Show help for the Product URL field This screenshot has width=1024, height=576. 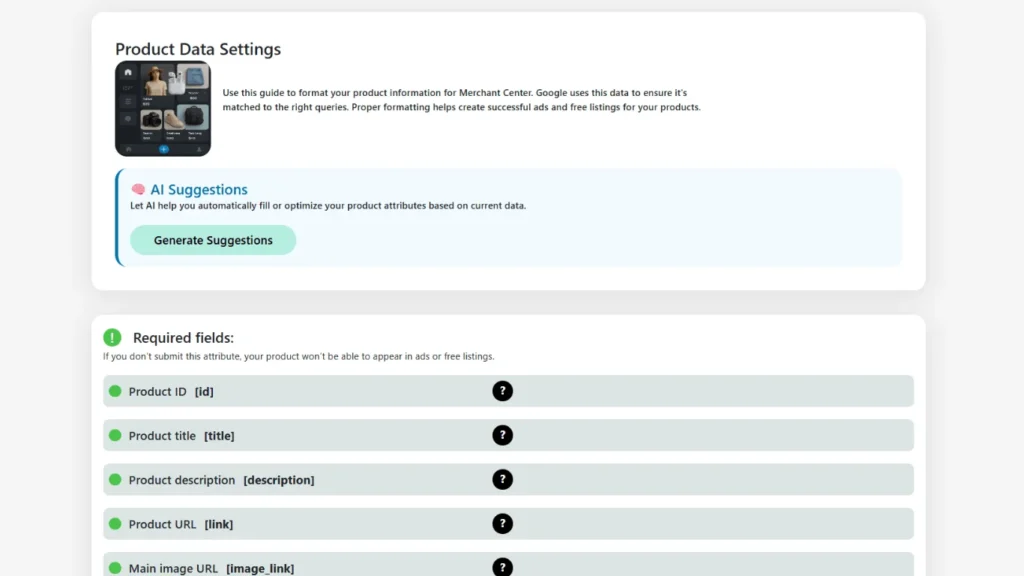(502, 523)
